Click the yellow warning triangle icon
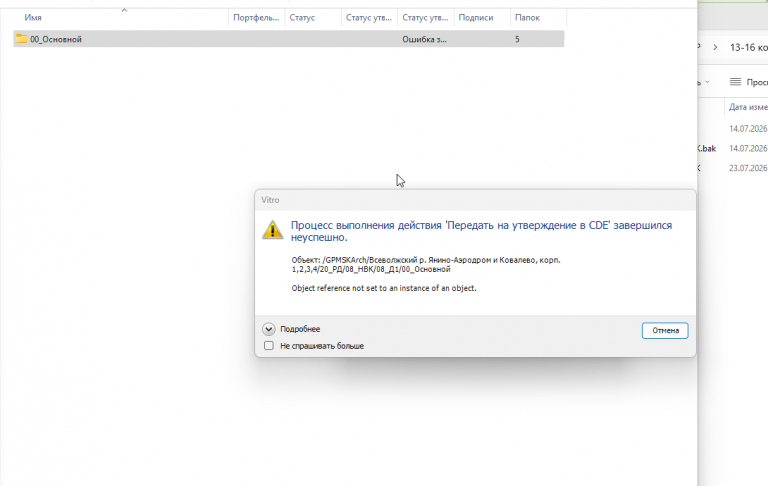This screenshot has height=486, width=768. (272, 230)
